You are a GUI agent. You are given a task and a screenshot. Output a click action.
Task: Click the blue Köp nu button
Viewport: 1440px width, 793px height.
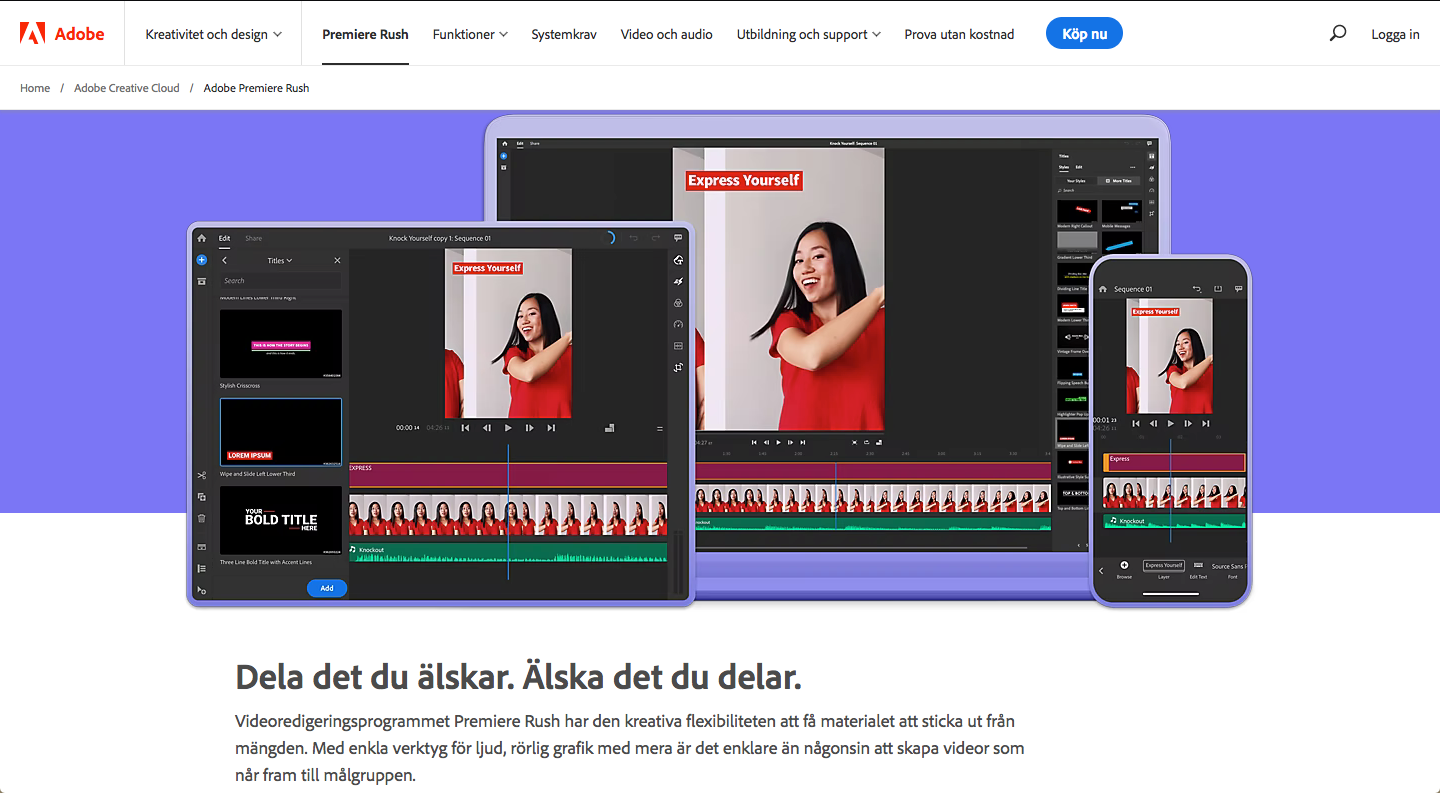point(1084,33)
